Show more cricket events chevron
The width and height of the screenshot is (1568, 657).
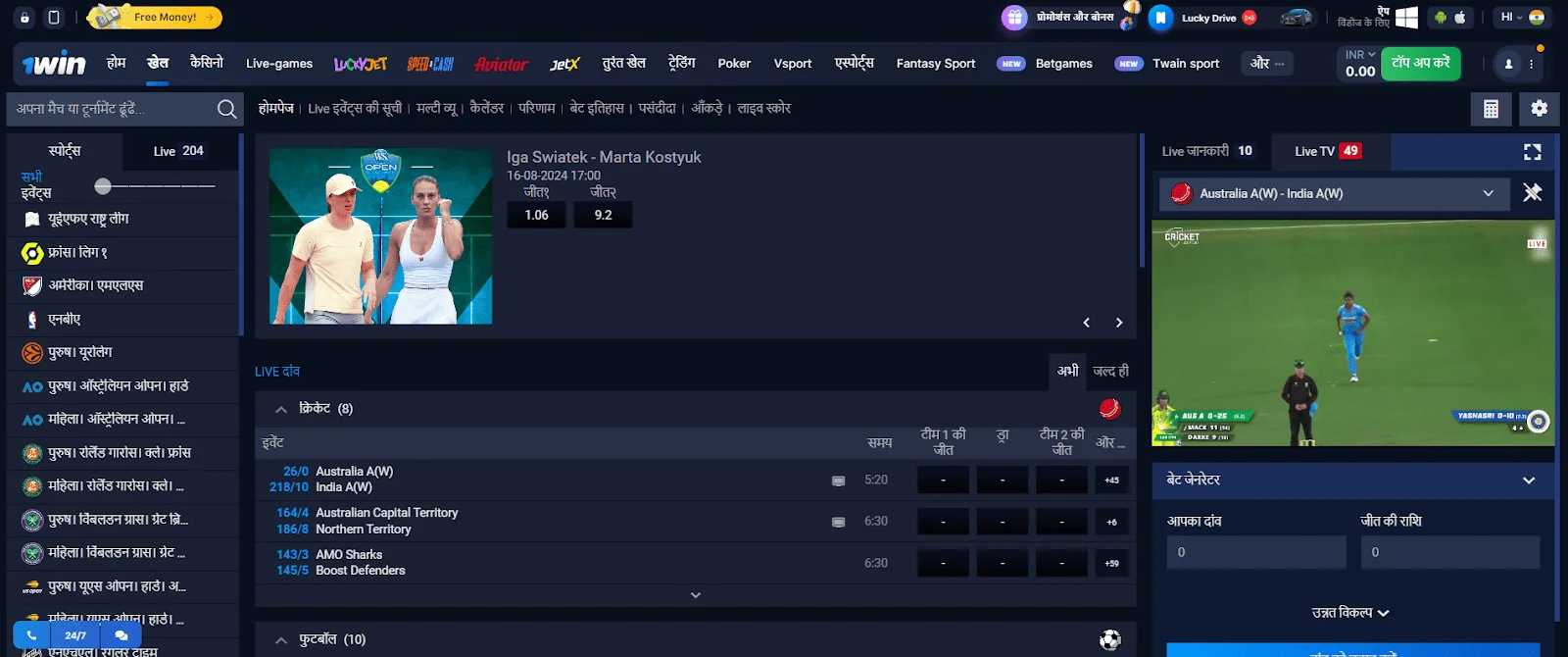click(x=695, y=595)
